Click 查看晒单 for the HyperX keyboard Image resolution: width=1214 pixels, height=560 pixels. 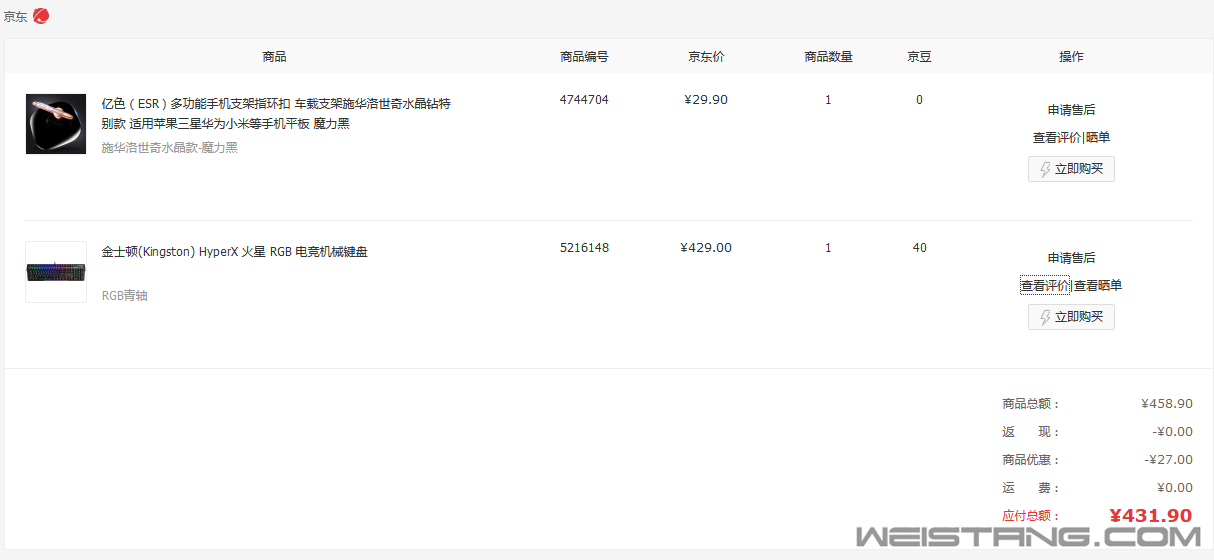1098,286
